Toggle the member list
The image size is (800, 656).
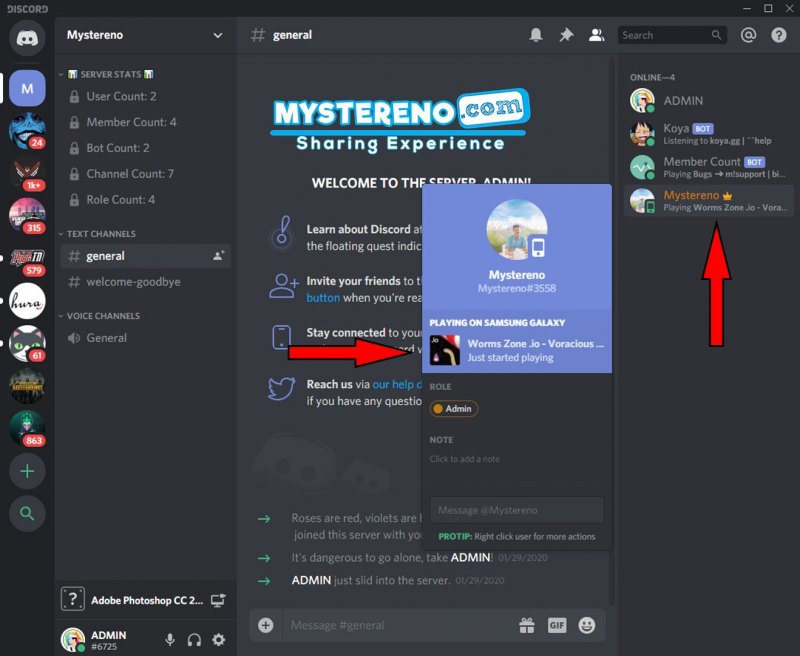pos(596,35)
